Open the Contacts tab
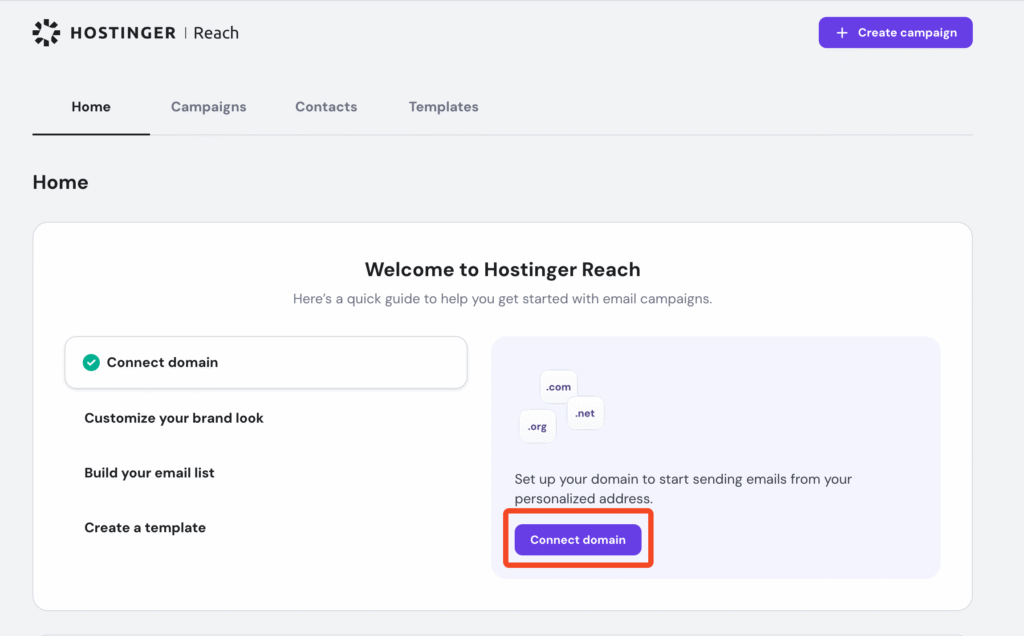1024x636 pixels. 326,106
